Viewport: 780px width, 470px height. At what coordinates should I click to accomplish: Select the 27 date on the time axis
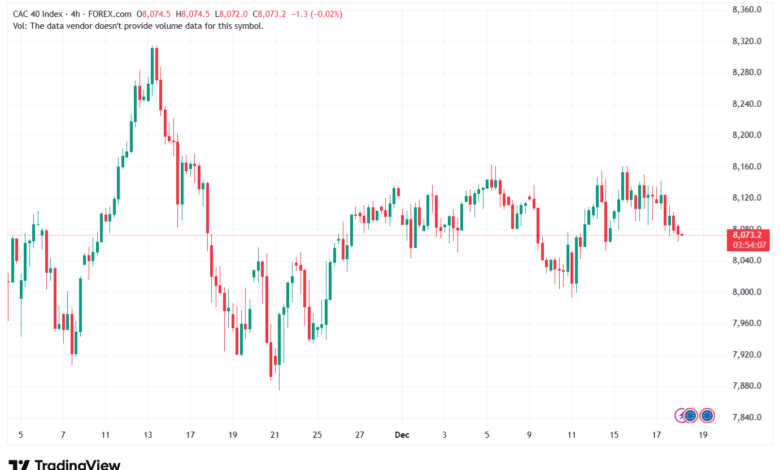(358, 436)
